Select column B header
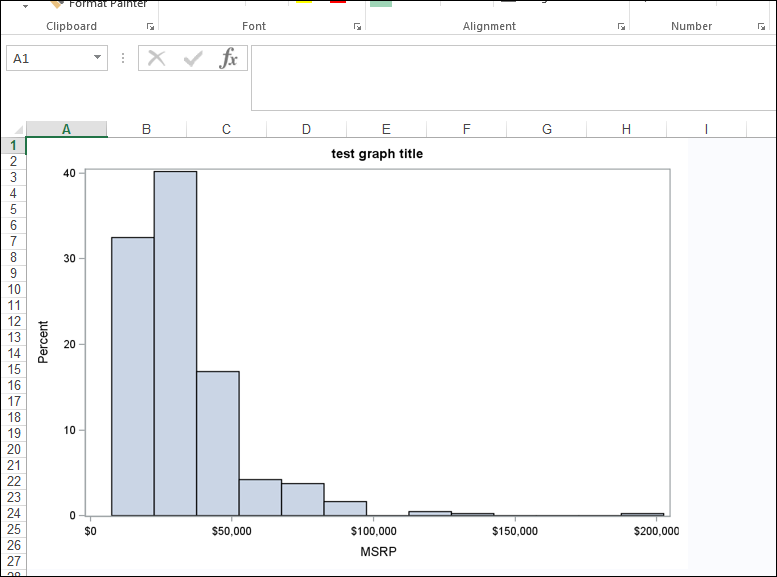This screenshot has height=577, width=777. pos(146,129)
